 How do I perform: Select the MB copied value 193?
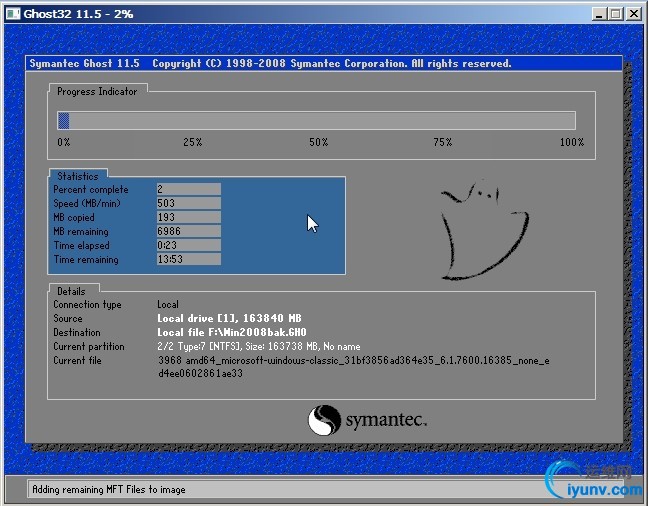tap(188, 217)
